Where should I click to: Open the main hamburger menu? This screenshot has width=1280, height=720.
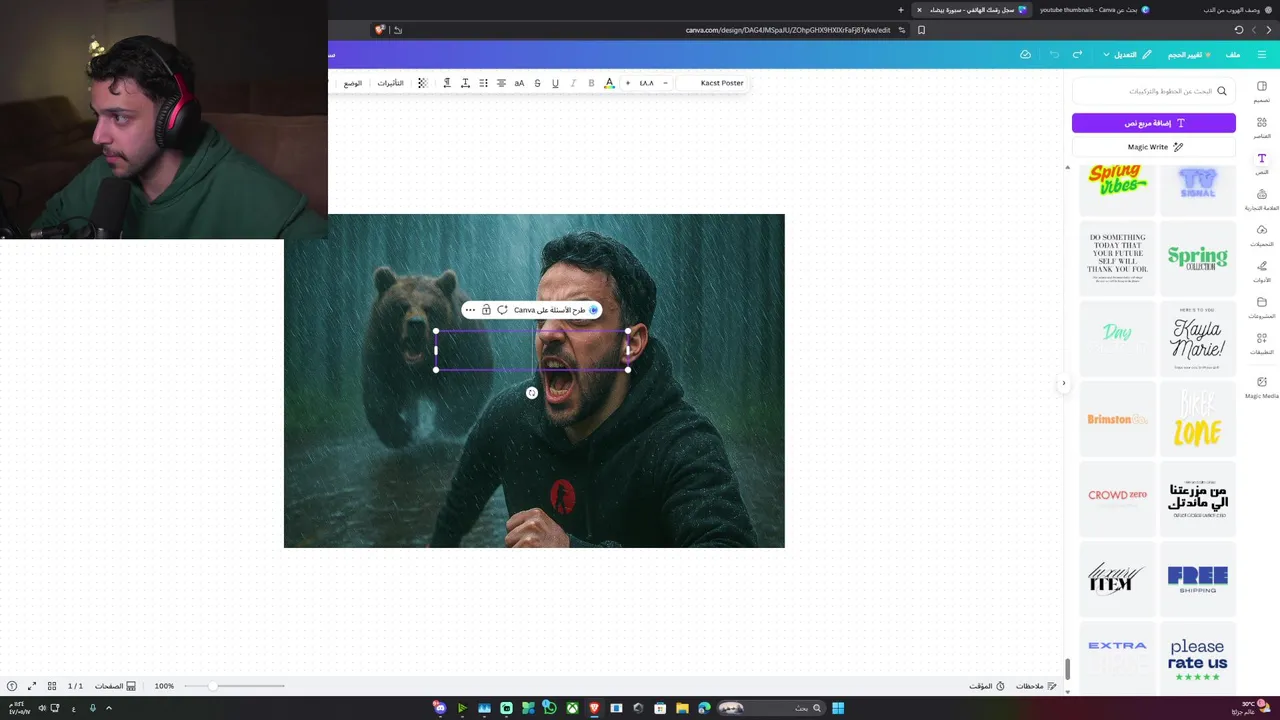coord(1262,54)
